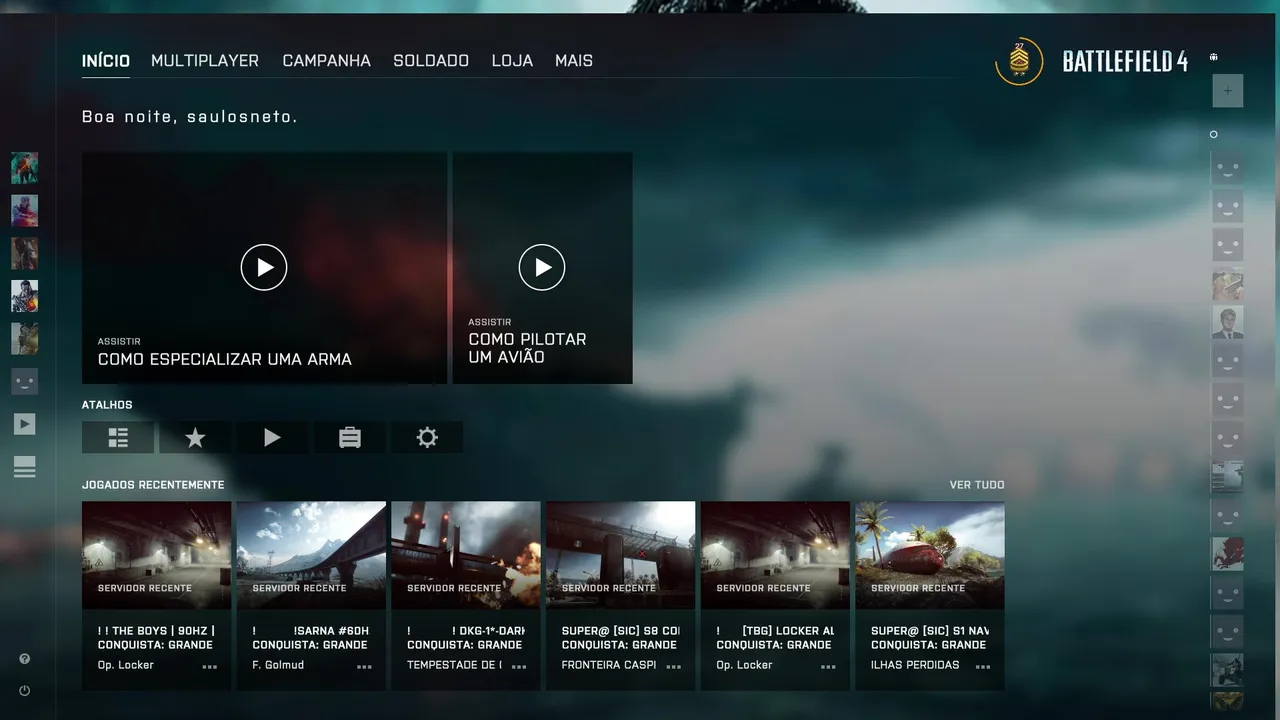This screenshot has width=1280, height=720.
Task: Open the DKG-1*-DARK server card
Action: [x=466, y=595]
